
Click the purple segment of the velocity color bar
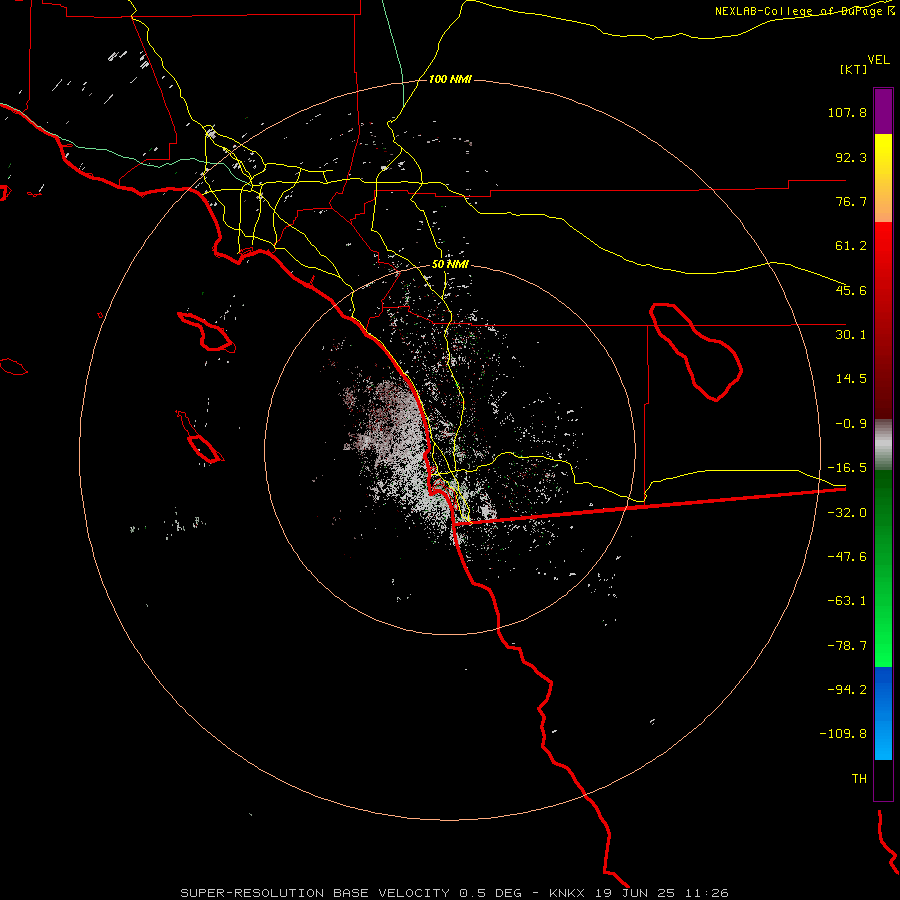point(883,111)
